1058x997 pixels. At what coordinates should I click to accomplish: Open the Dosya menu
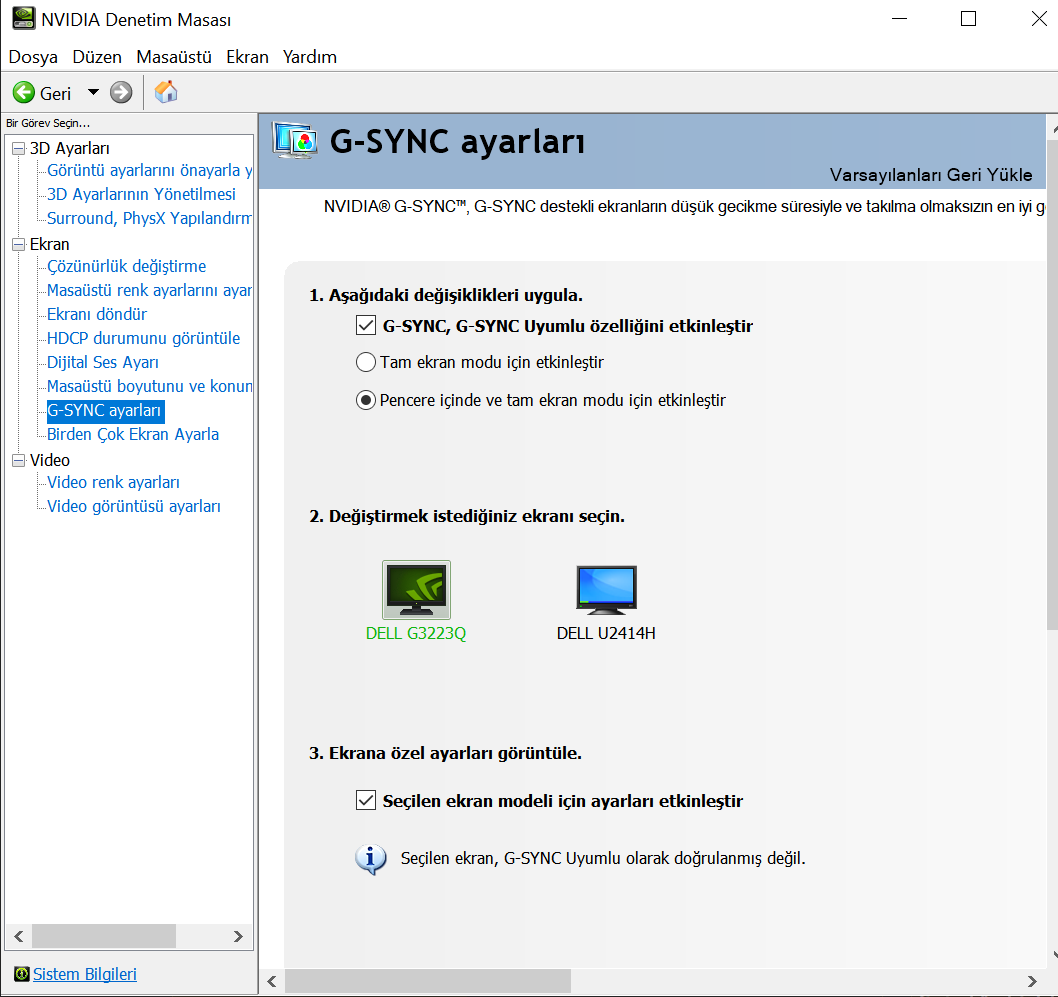click(x=33, y=57)
